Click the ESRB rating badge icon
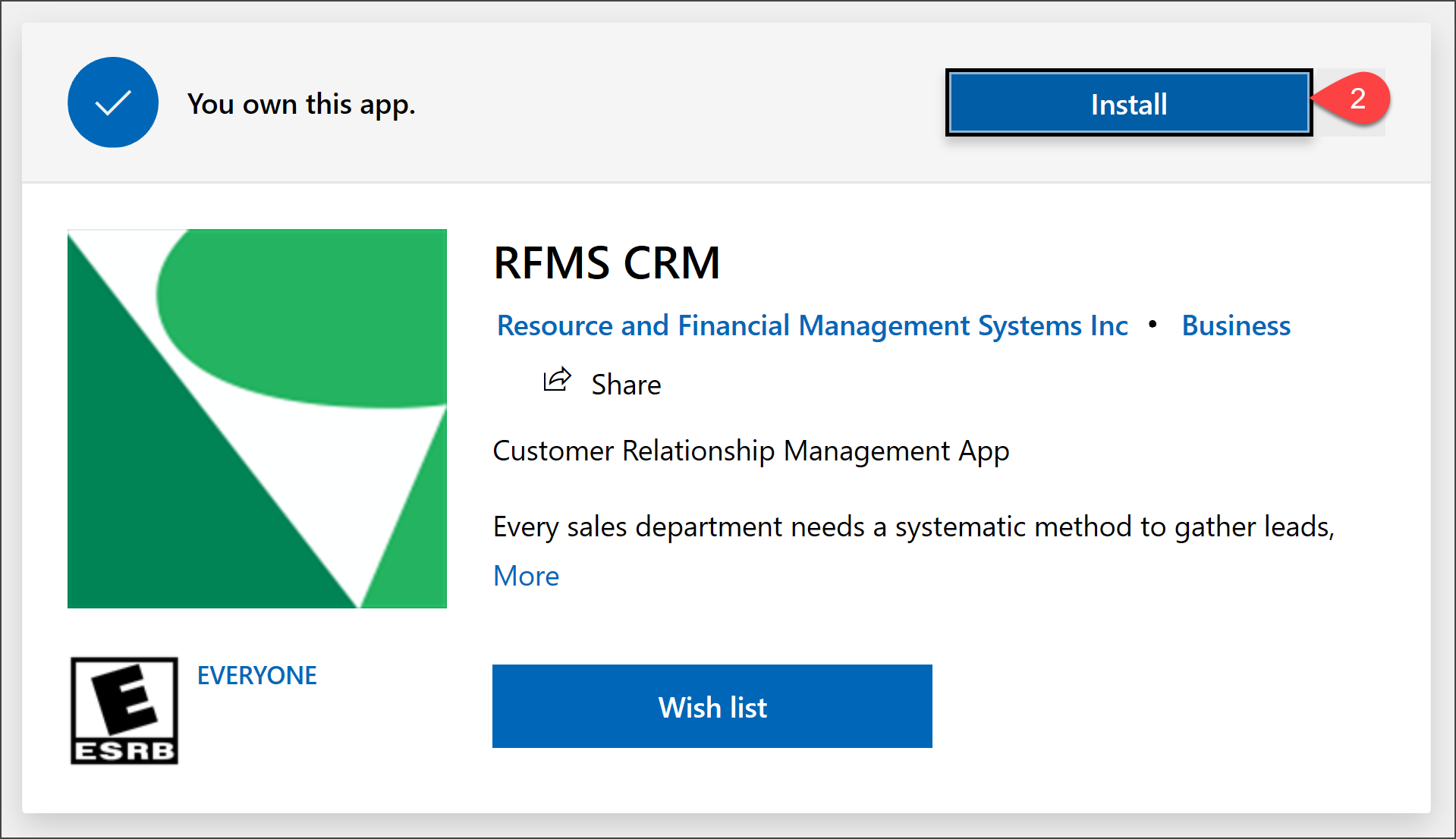Viewport: 1456px width, 839px height. click(x=124, y=710)
